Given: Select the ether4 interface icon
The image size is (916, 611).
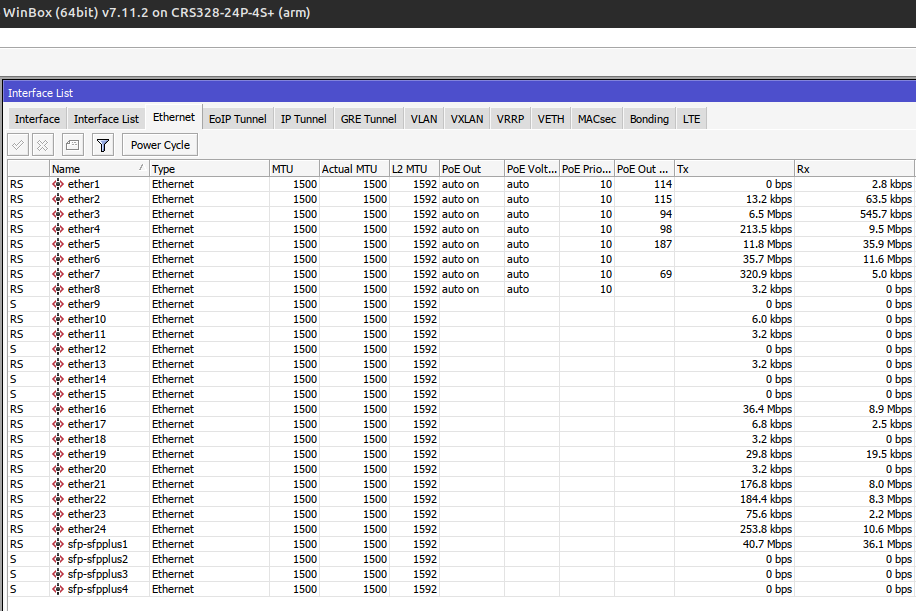Looking at the screenshot, I should click(x=58, y=229).
